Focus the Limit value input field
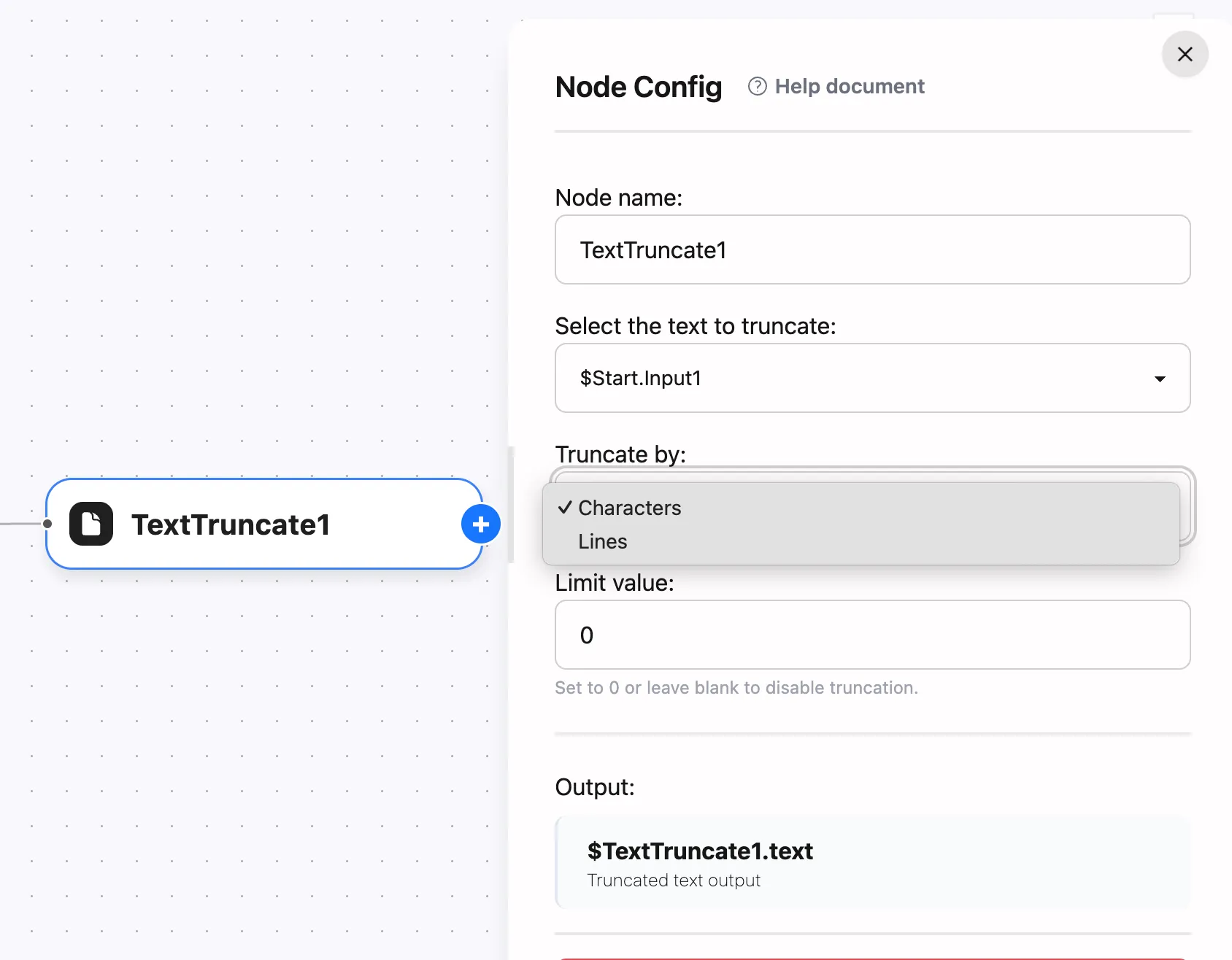The height and width of the screenshot is (960, 1232). [872, 635]
